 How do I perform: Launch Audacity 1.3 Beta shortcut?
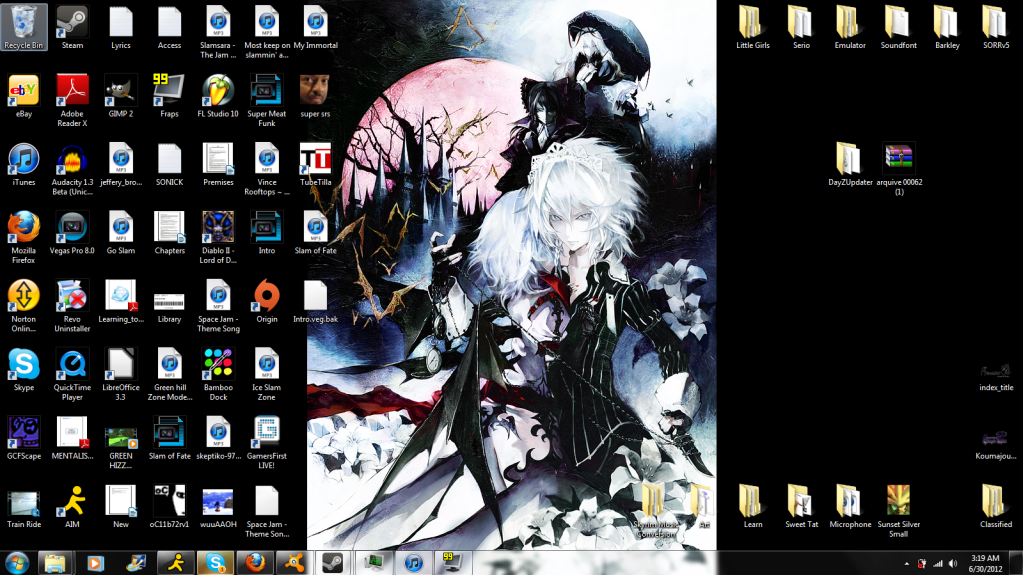(72, 169)
